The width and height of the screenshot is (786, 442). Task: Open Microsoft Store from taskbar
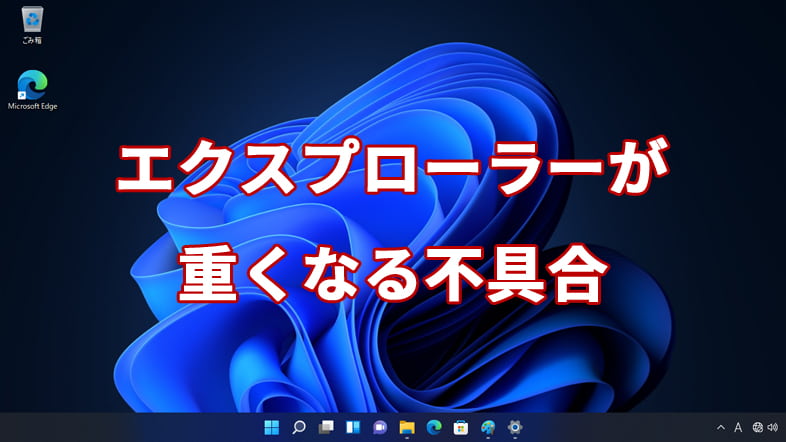click(x=461, y=427)
